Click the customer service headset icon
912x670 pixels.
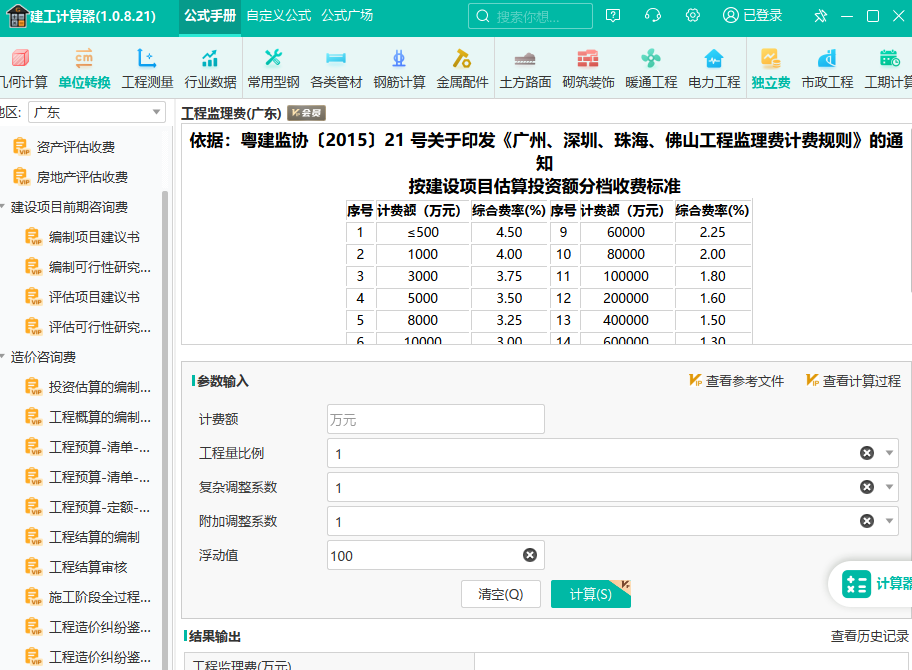click(x=653, y=16)
